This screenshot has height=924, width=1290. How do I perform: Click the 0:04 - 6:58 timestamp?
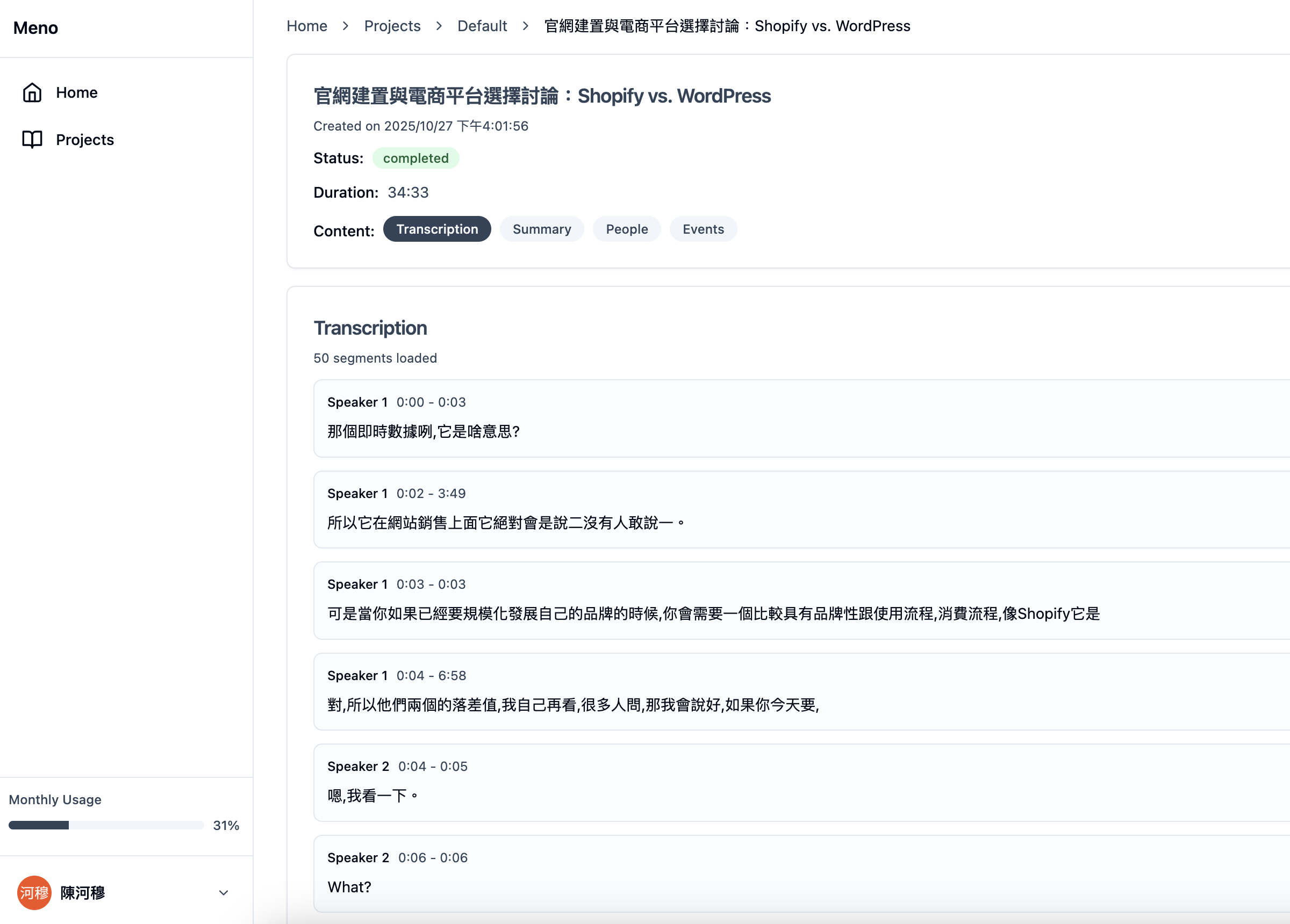(x=431, y=675)
